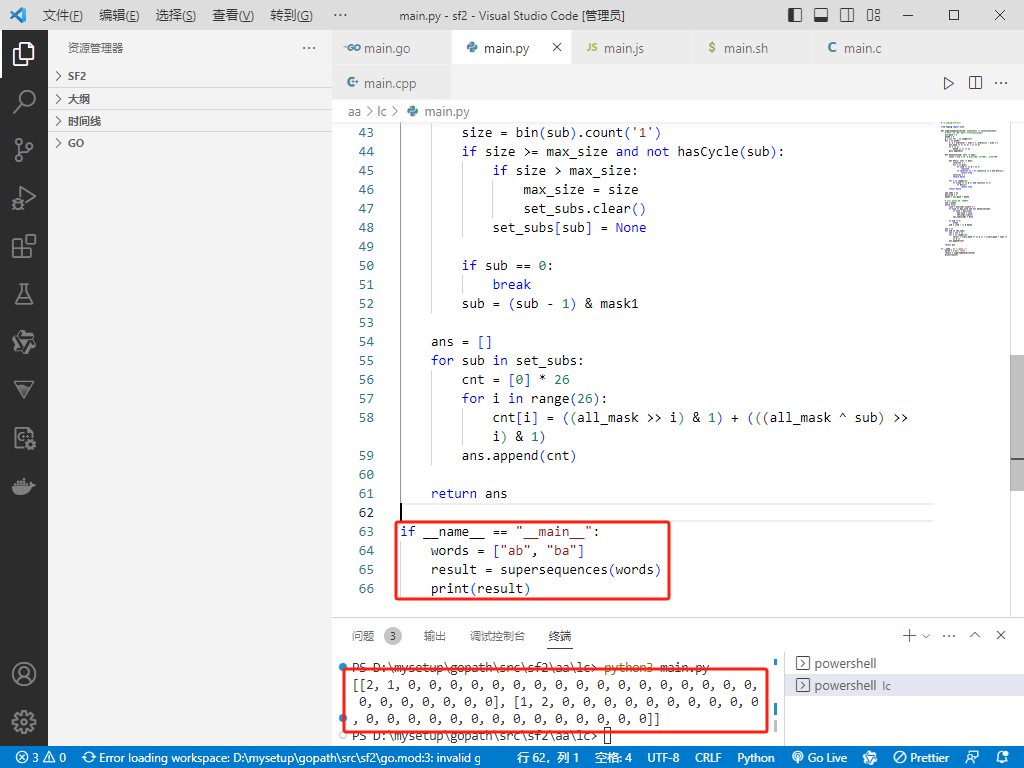
Task: Open Source Control view
Action: [24, 150]
